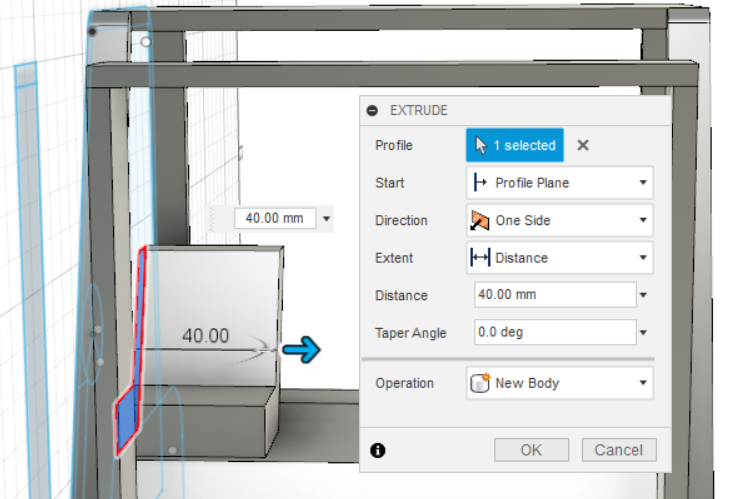Open the Direction dropdown showing One Side
Viewport: 732px width, 499px height.
559,220
